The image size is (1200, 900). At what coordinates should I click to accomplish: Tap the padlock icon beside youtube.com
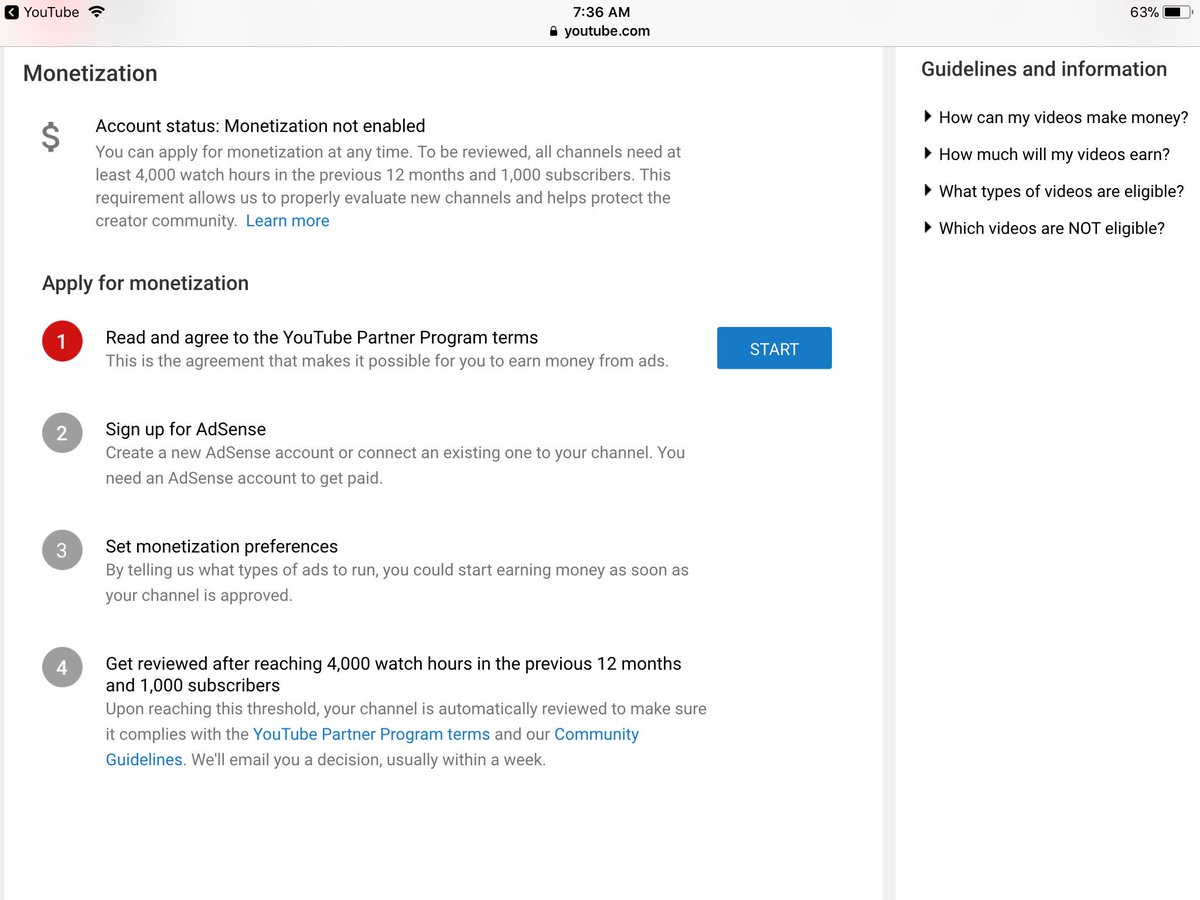[553, 31]
